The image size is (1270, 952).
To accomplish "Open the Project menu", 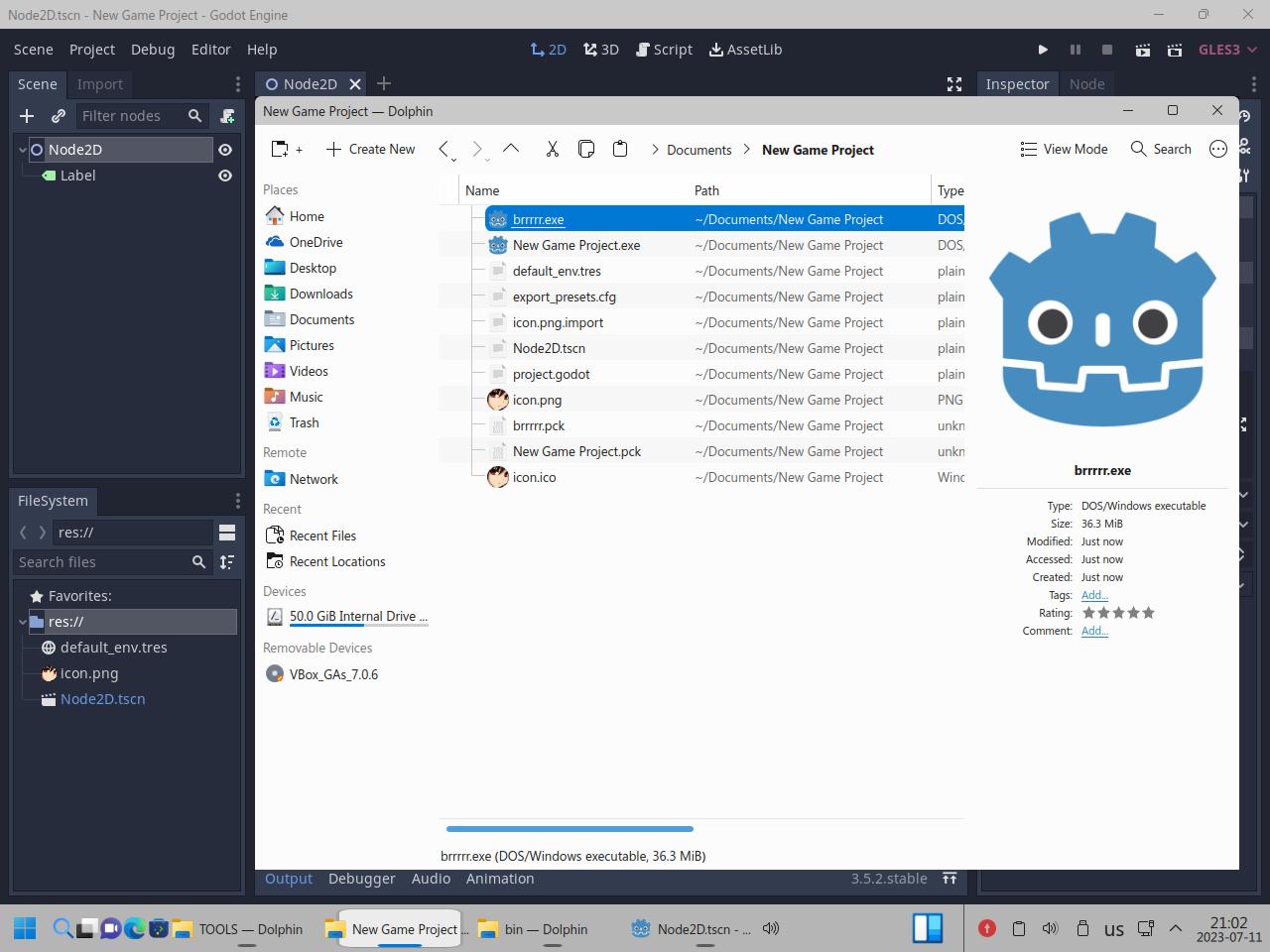I will 92,50.
